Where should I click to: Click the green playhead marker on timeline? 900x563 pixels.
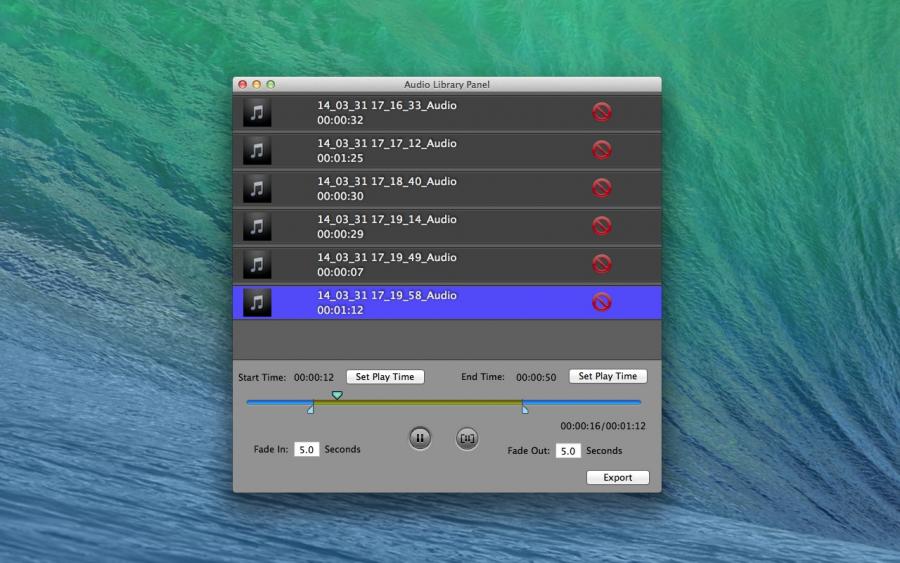337,395
